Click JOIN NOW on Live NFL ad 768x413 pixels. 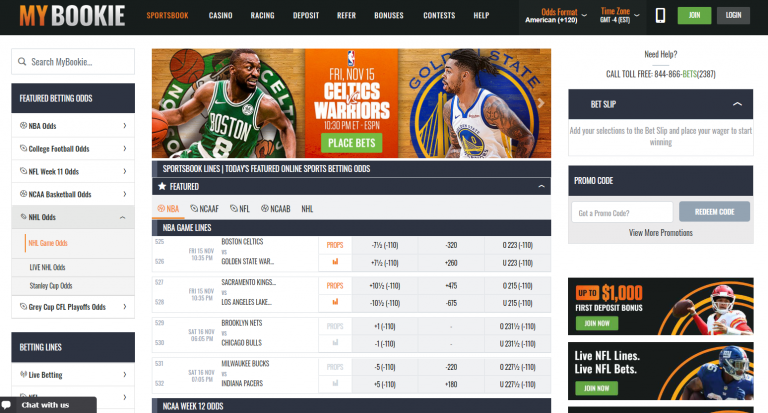coord(597,388)
